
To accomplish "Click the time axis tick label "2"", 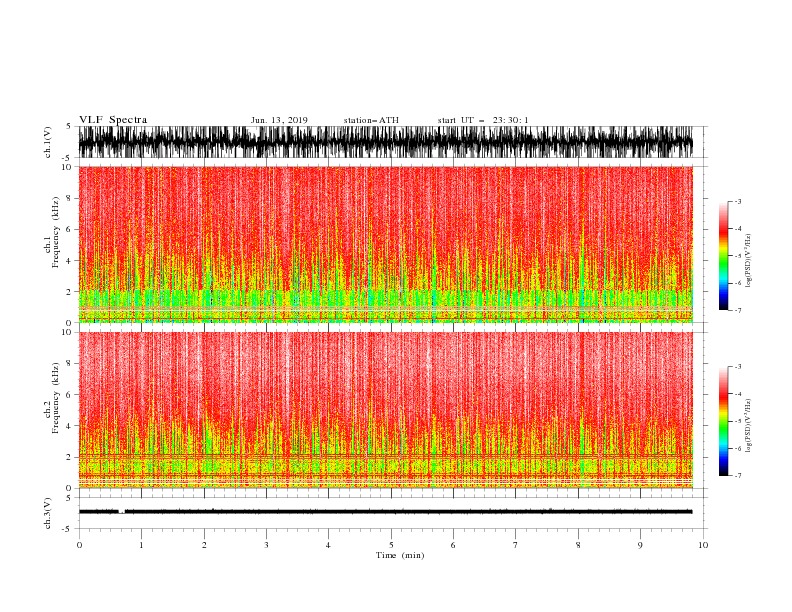I will pyautogui.click(x=204, y=545).
